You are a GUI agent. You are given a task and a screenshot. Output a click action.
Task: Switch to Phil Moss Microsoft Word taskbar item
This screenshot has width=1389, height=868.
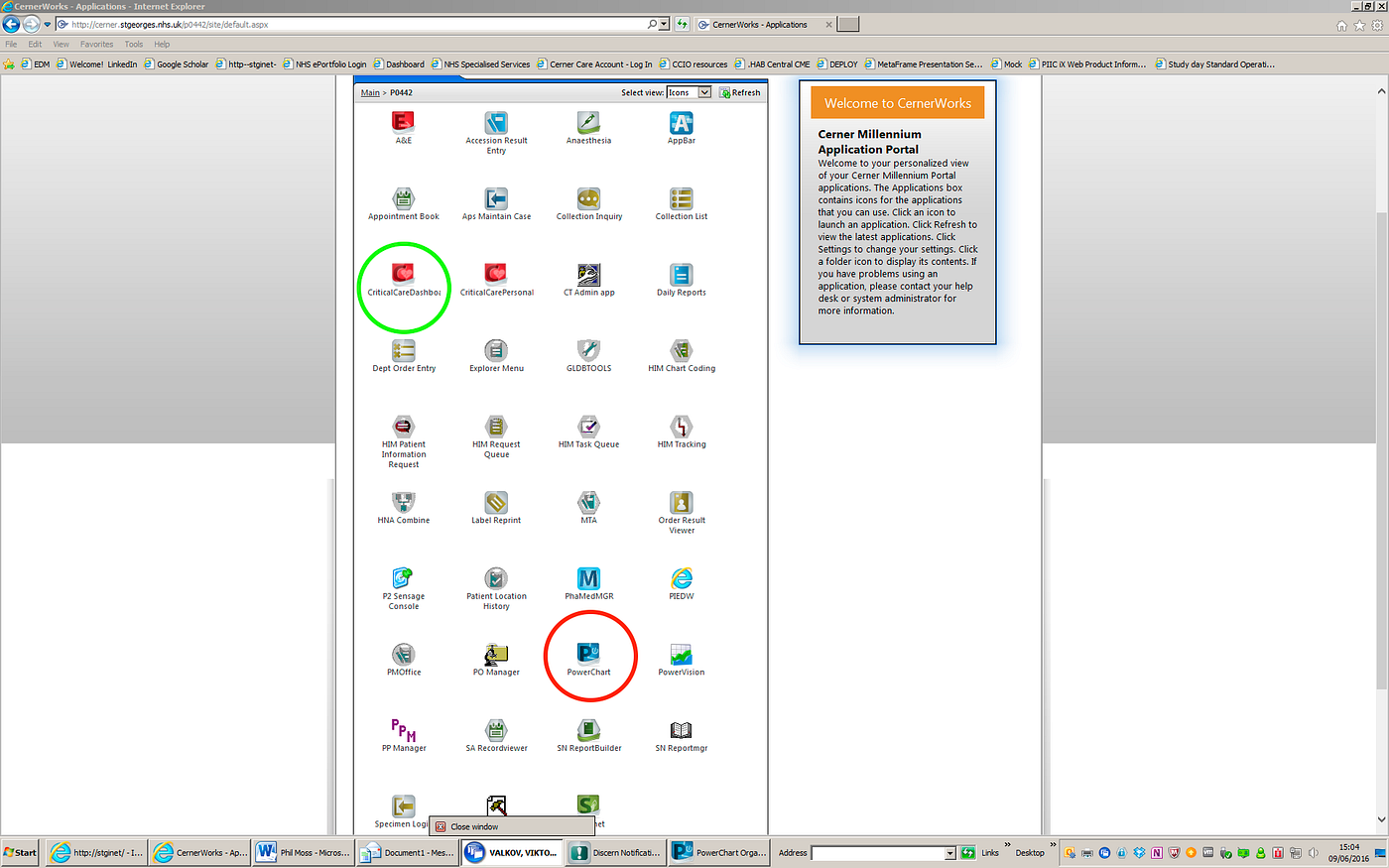point(303,852)
